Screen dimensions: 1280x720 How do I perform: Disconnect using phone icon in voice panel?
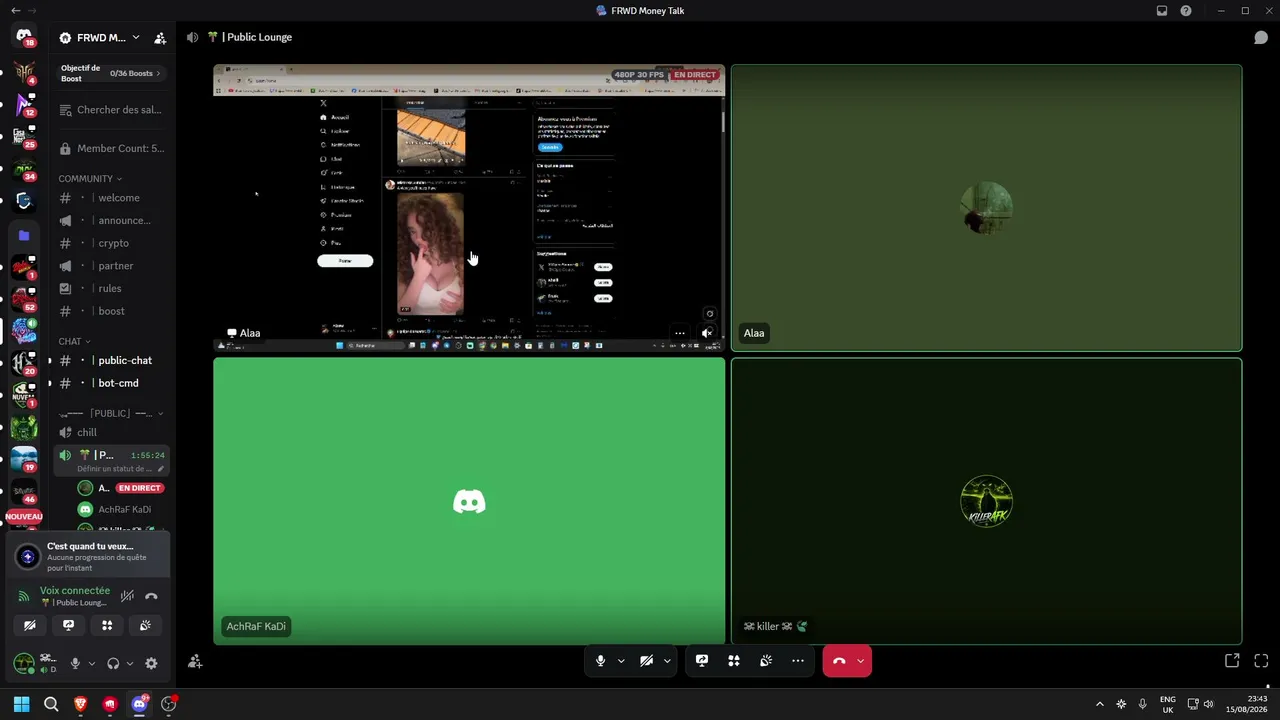(151, 596)
